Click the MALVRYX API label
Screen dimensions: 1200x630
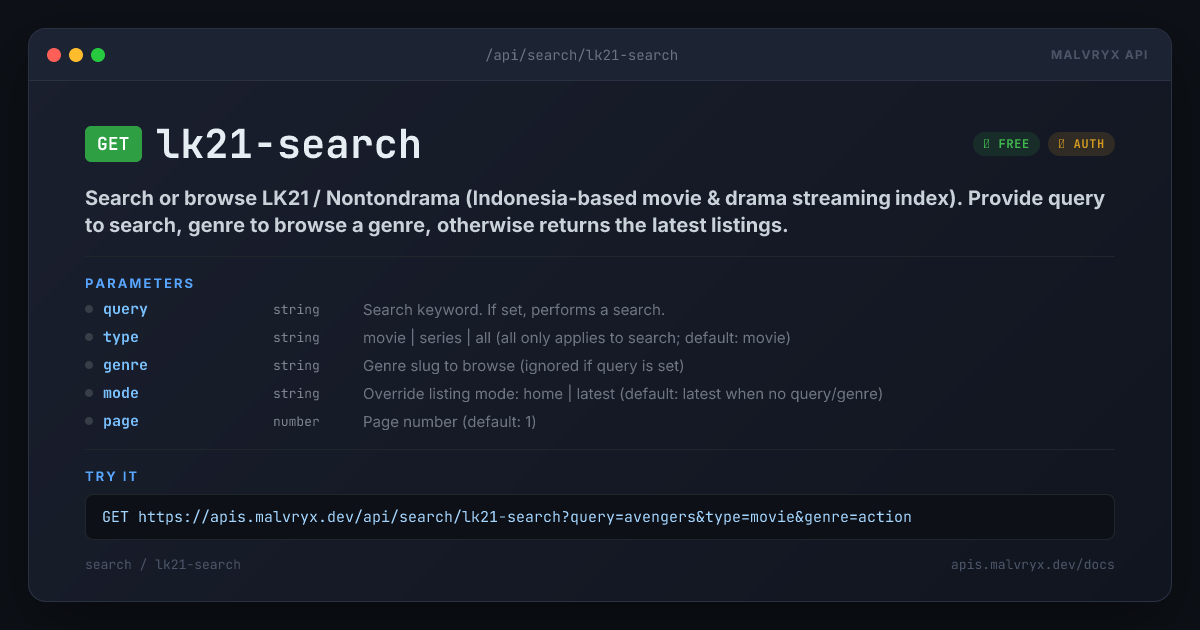point(1099,55)
